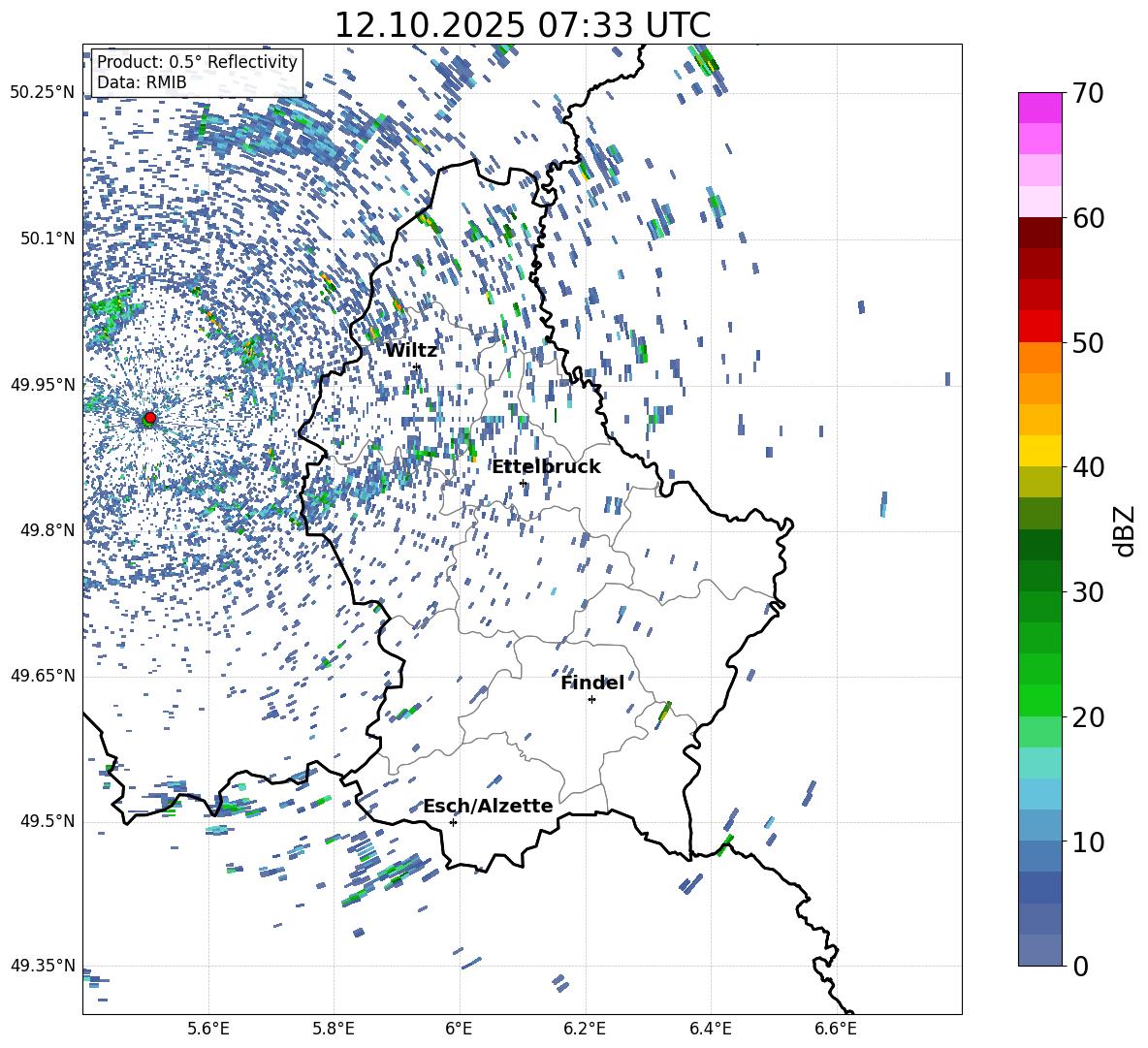
Task: Click the "Data: RMIB" source text
Action: (x=142, y=82)
